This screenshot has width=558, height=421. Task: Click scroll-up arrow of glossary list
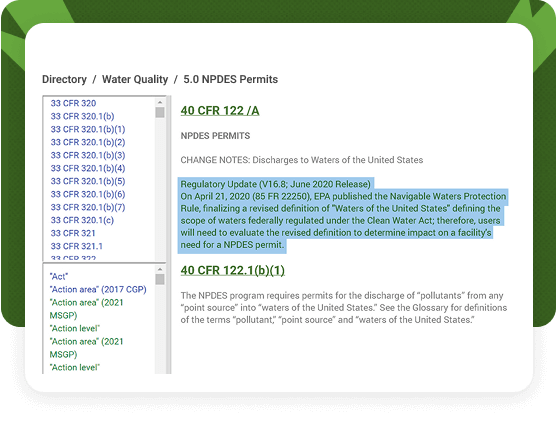160,269
